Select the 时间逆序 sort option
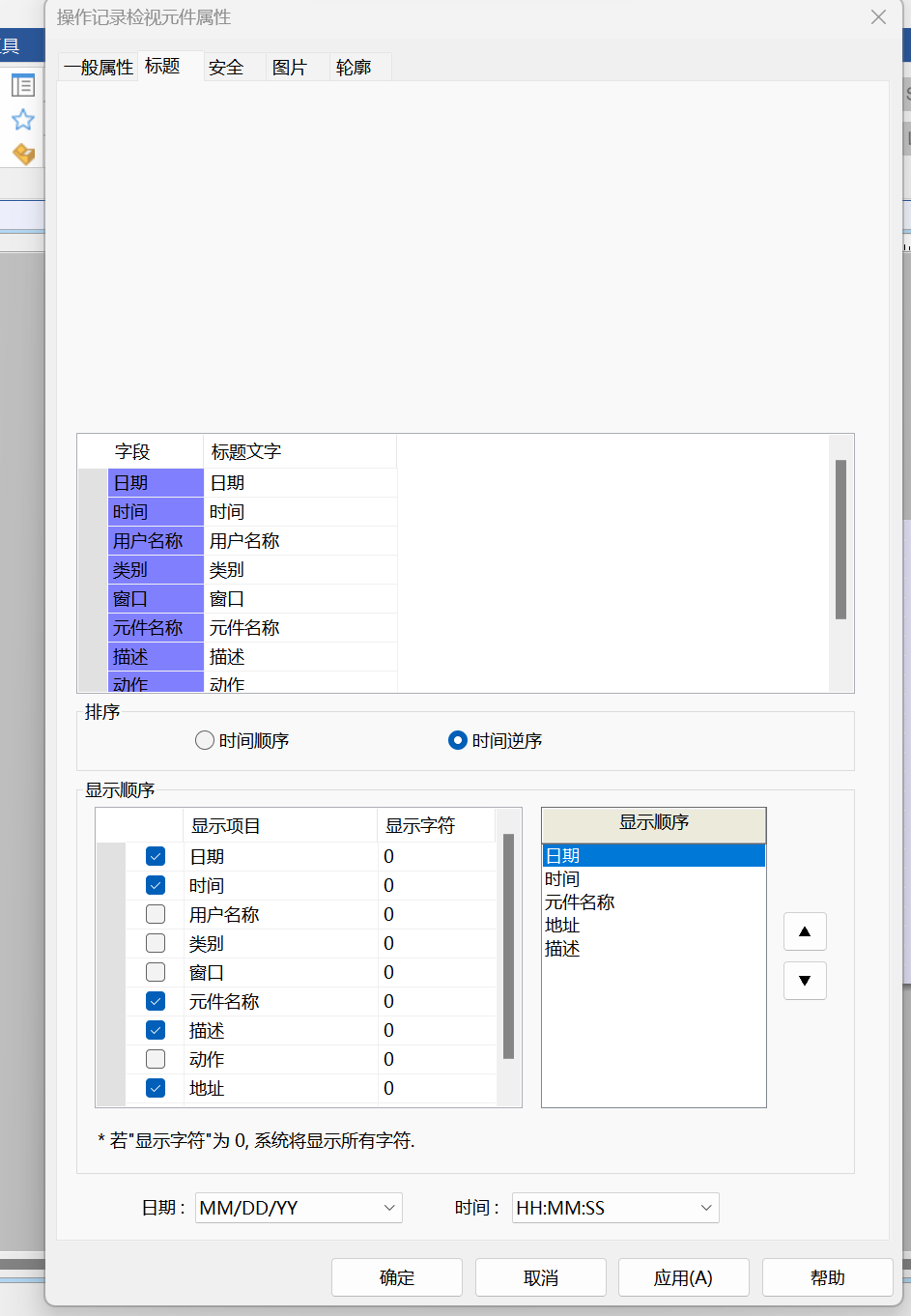The image size is (911, 1316). click(x=458, y=740)
